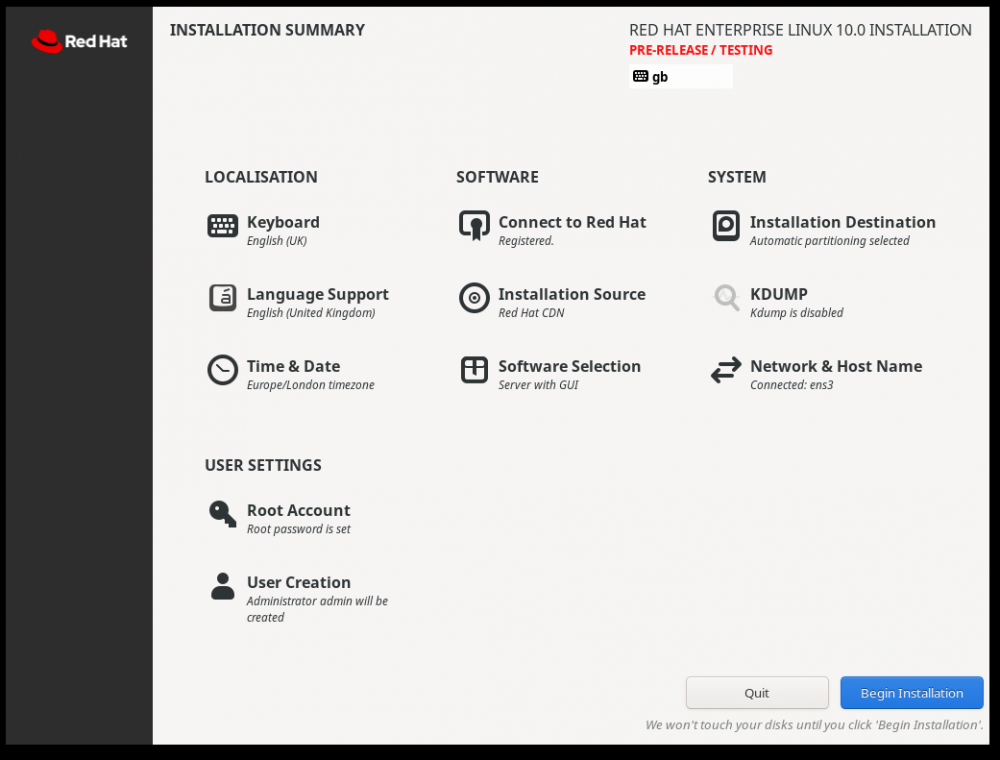Click Begin Installation
The height and width of the screenshot is (760, 1000).
(x=911, y=692)
